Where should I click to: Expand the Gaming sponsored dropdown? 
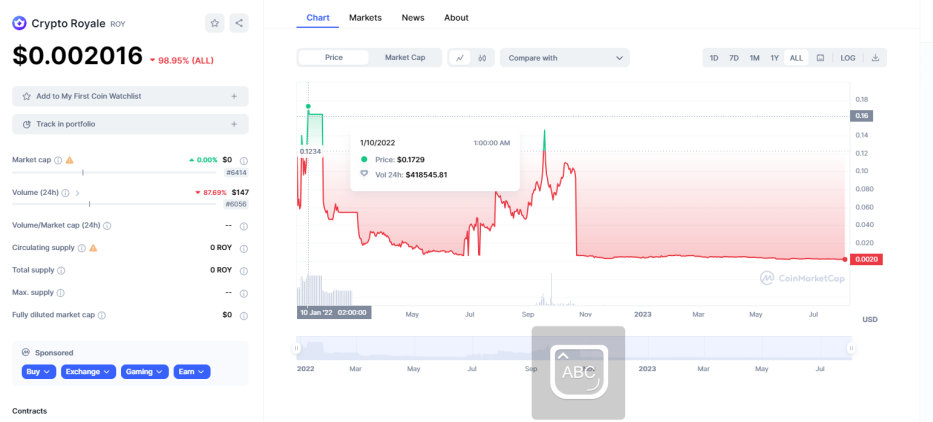click(x=145, y=371)
